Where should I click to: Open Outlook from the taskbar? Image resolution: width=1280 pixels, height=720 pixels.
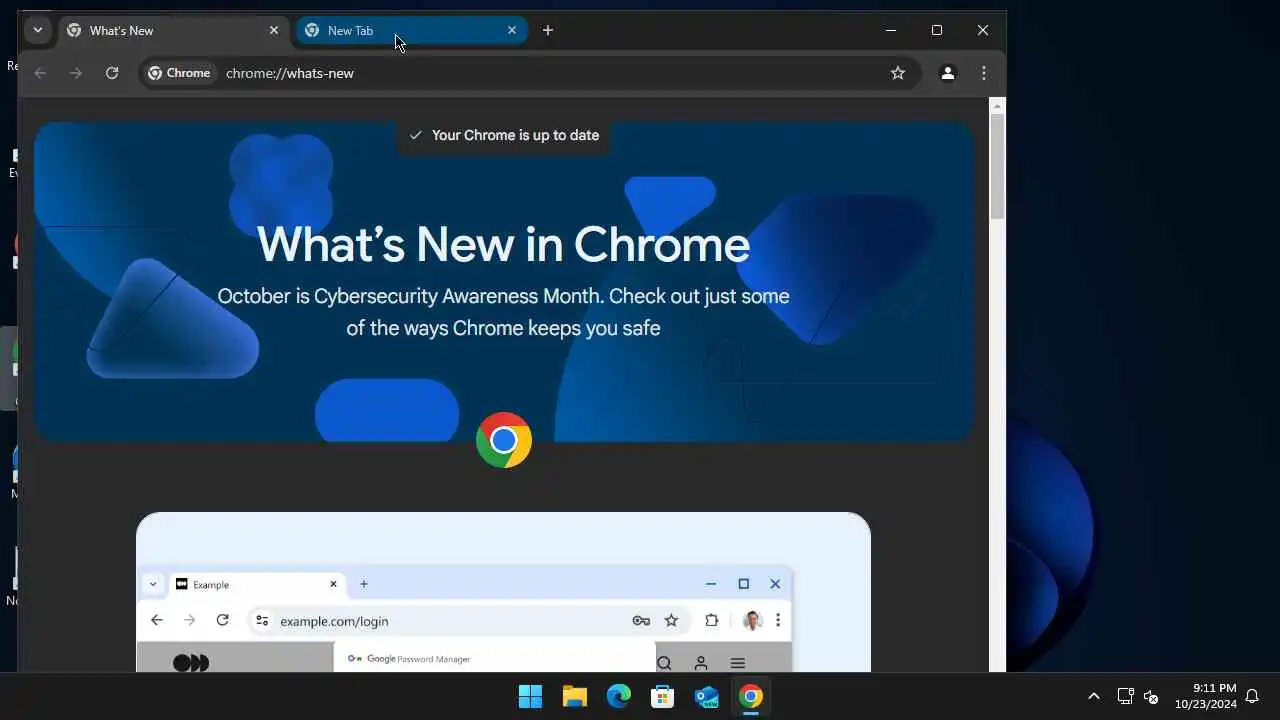click(707, 696)
